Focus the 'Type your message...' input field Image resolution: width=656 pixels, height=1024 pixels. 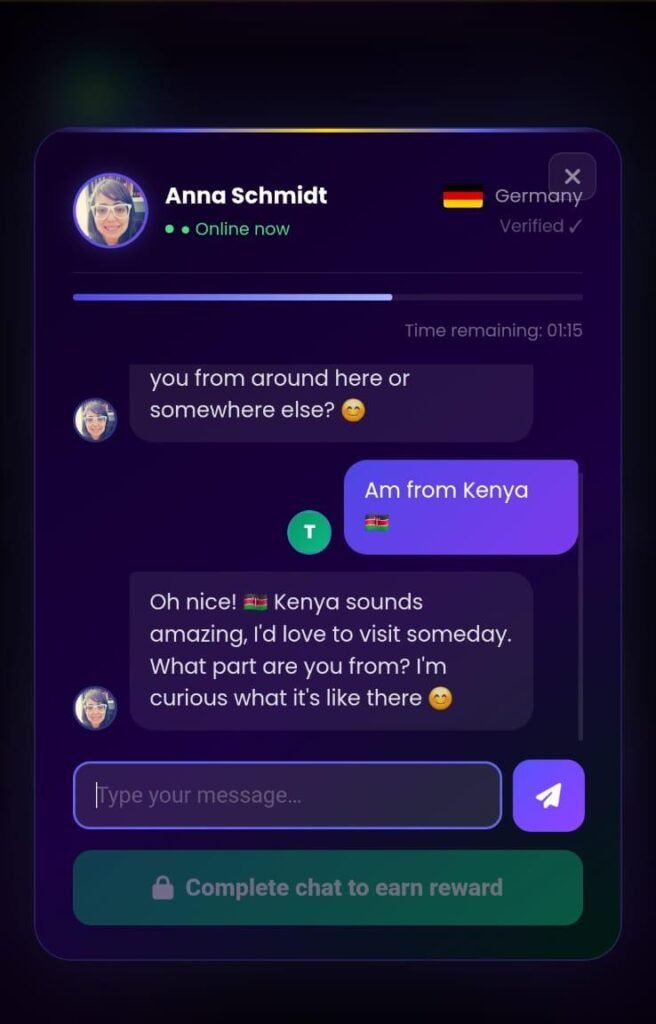[287, 795]
